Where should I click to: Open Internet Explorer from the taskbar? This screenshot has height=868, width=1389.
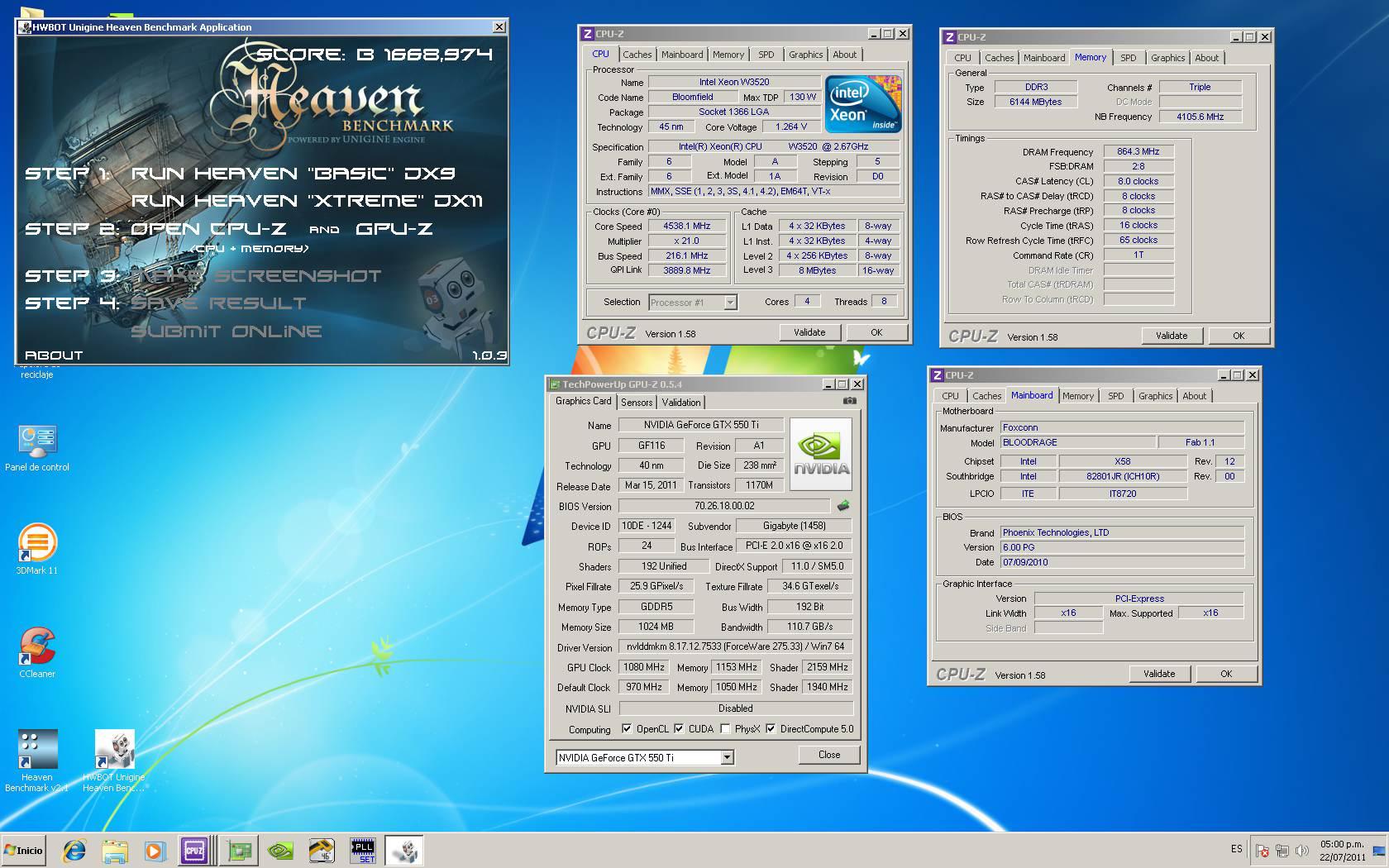[x=74, y=850]
